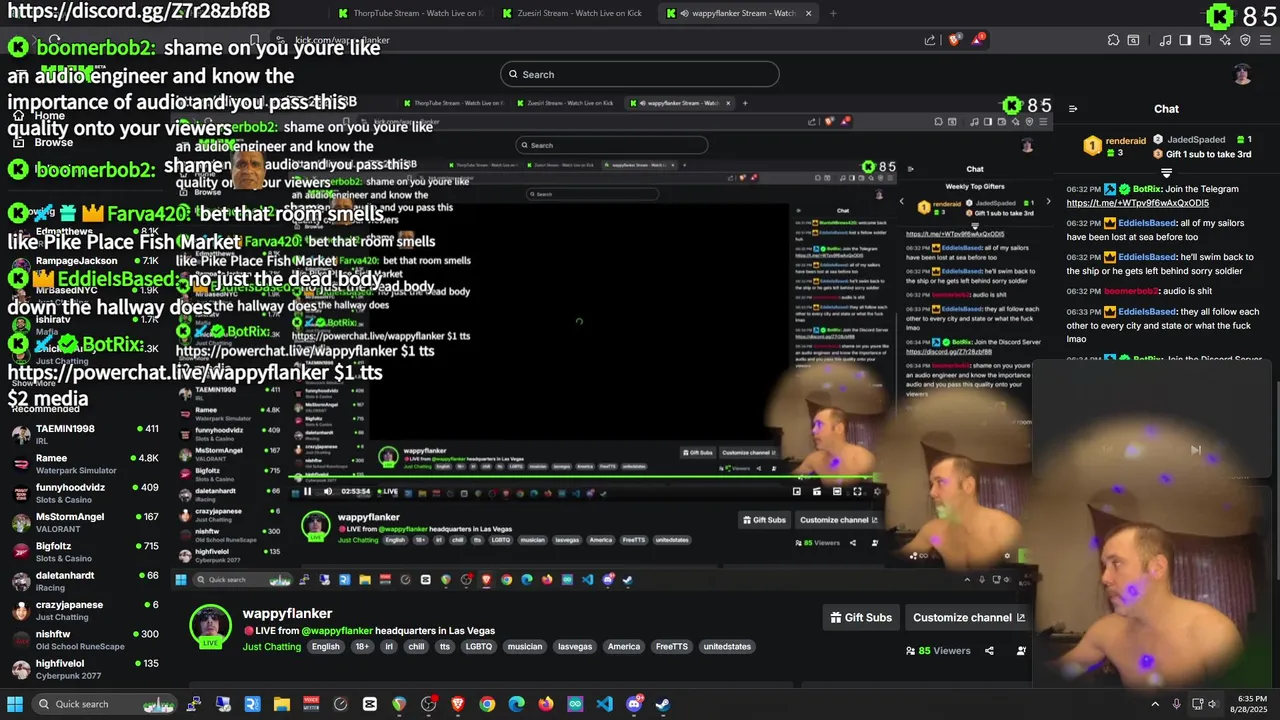Screen dimensions: 1280x720
Task: Click the @wappyflanker mention link
Action: coord(337,631)
